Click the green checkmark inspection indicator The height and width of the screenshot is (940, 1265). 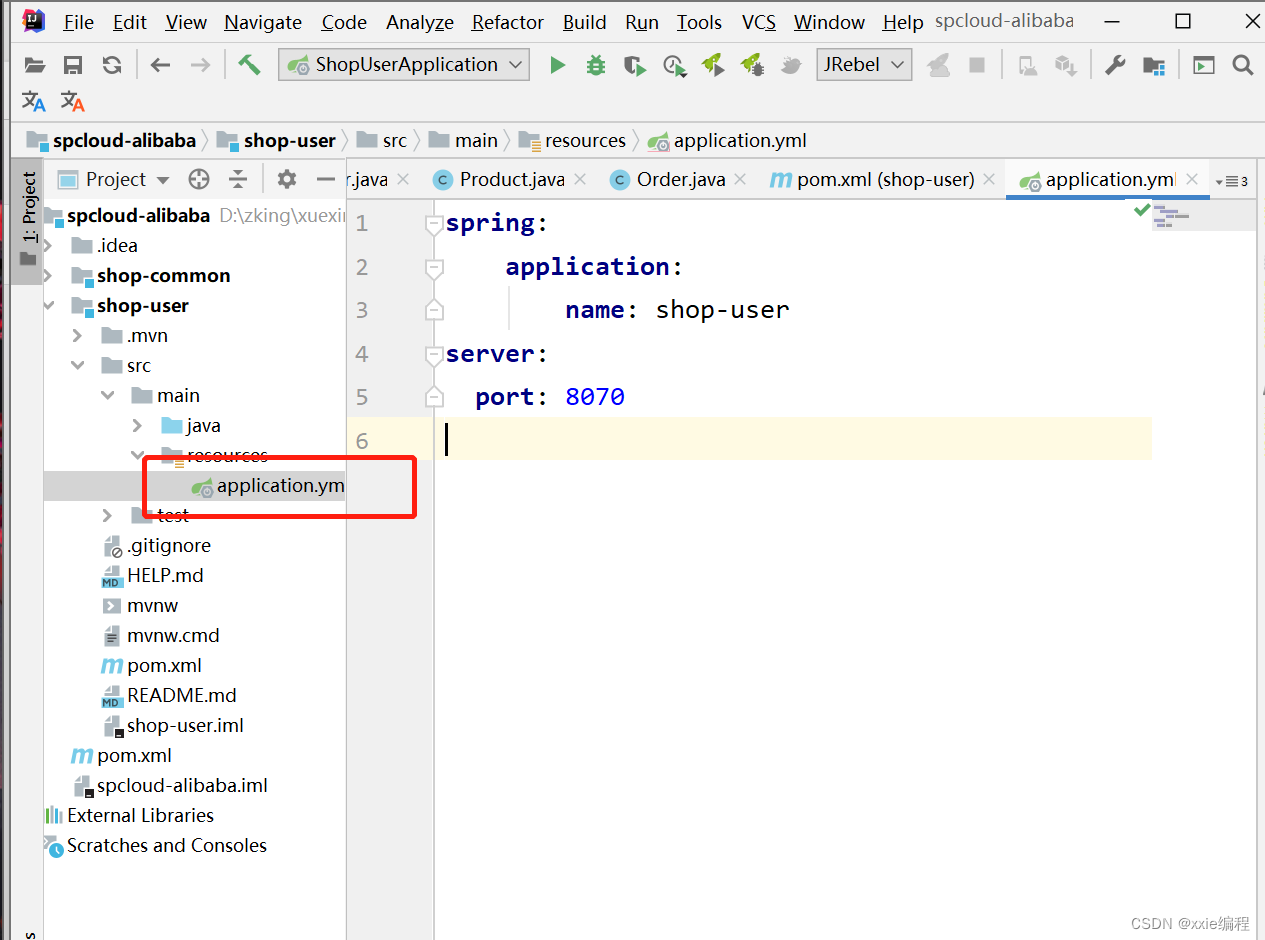(1142, 210)
